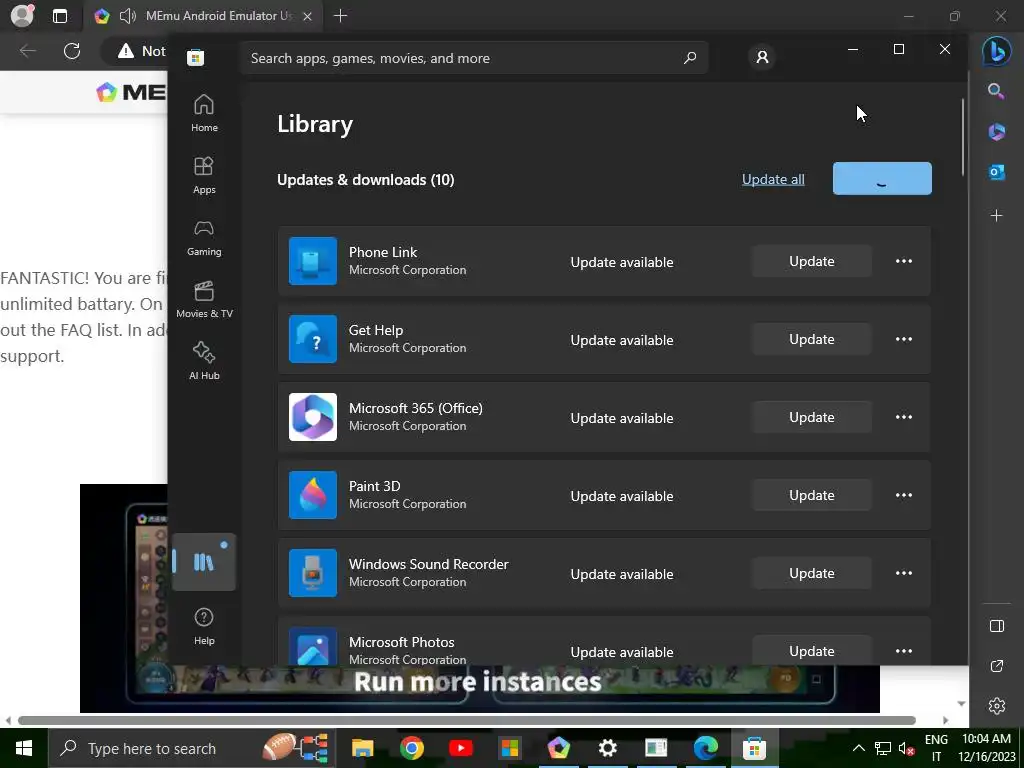Open AI Hub in Store sidebar
Image resolution: width=1024 pixels, height=768 pixels.
[204, 361]
